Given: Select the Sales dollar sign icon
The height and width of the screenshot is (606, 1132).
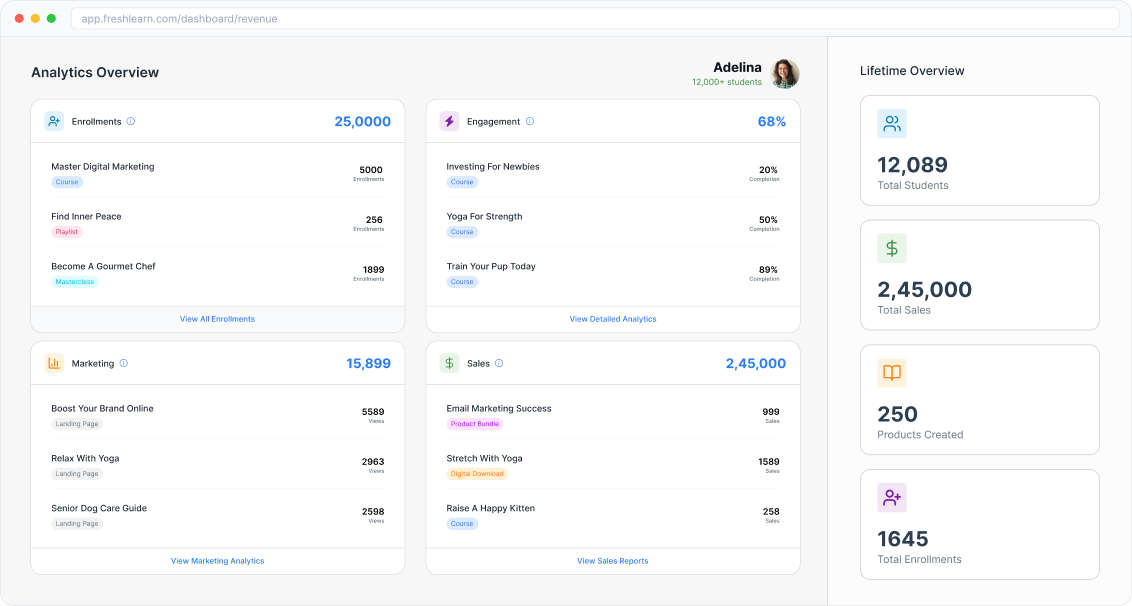Looking at the screenshot, I should point(452,363).
